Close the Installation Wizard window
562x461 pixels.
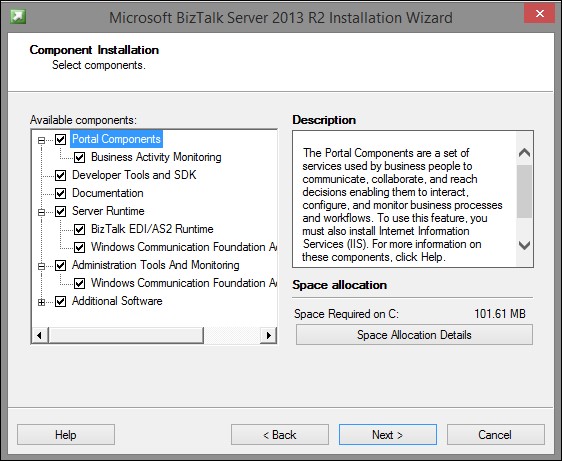(x=539, y=14)
